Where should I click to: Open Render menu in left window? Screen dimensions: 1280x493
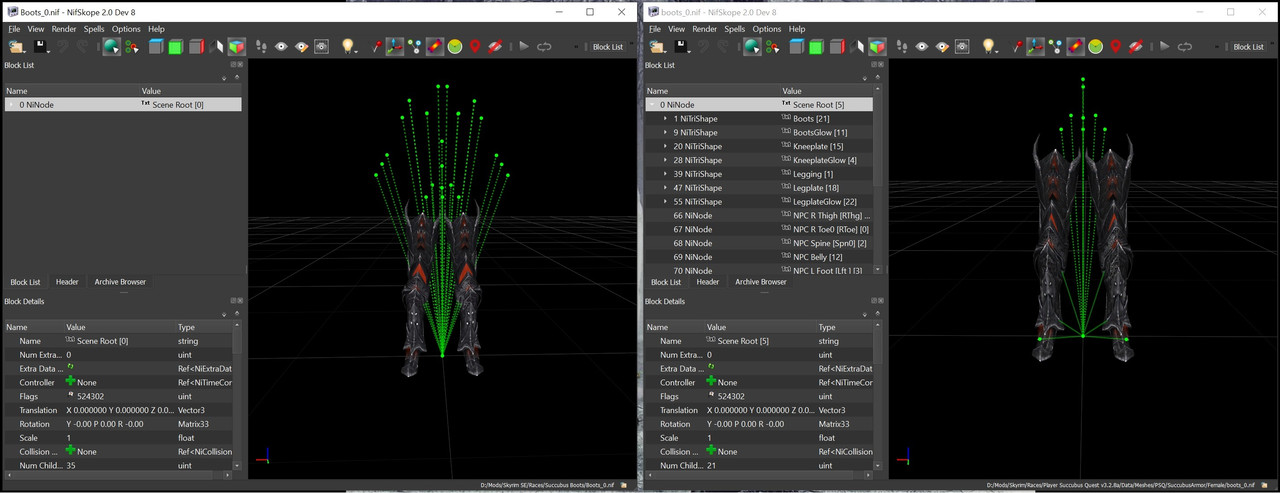click(64, 29)
